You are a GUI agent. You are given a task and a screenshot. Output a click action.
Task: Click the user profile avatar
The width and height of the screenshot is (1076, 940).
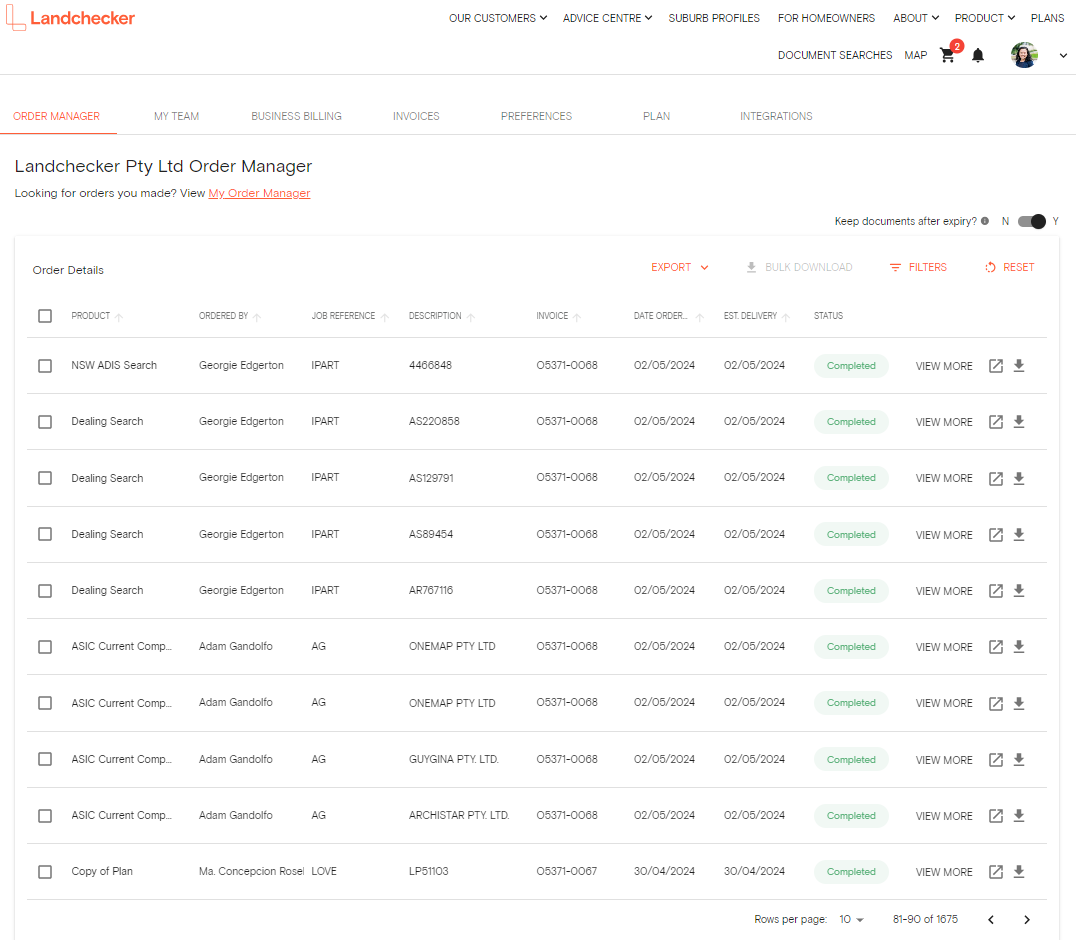(1024, 55)
